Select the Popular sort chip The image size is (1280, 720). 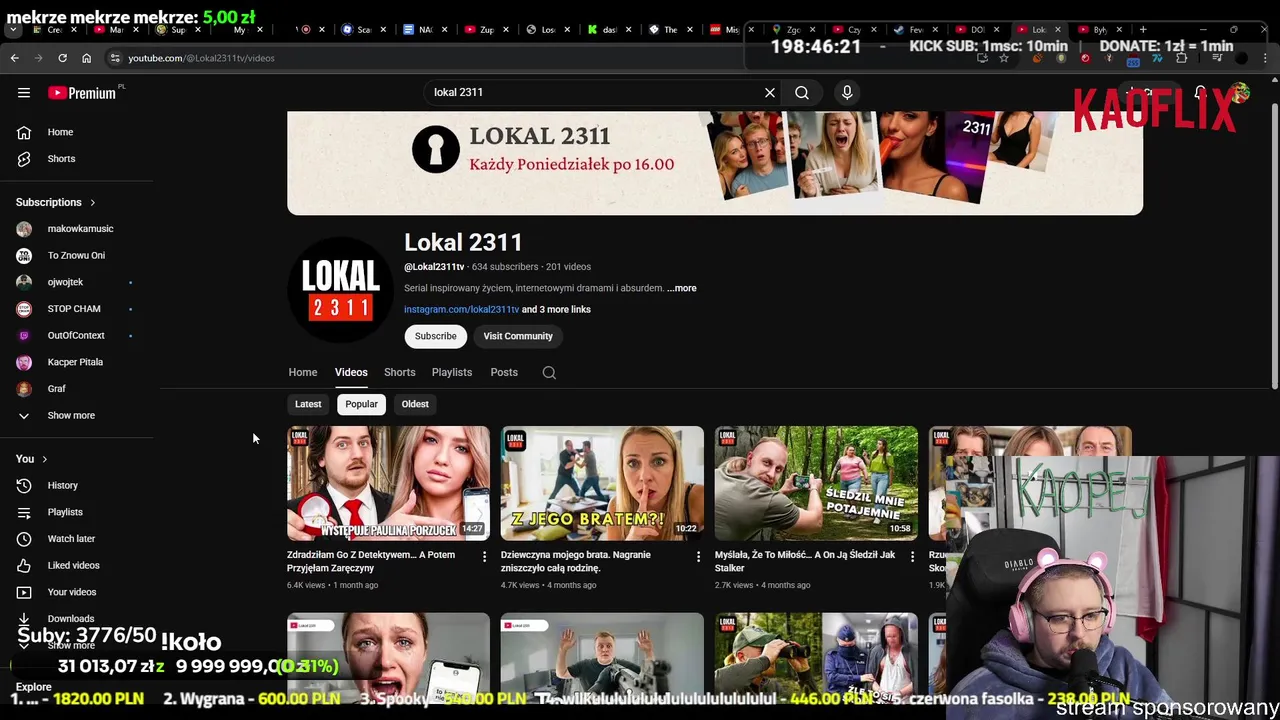click(361, 404)
